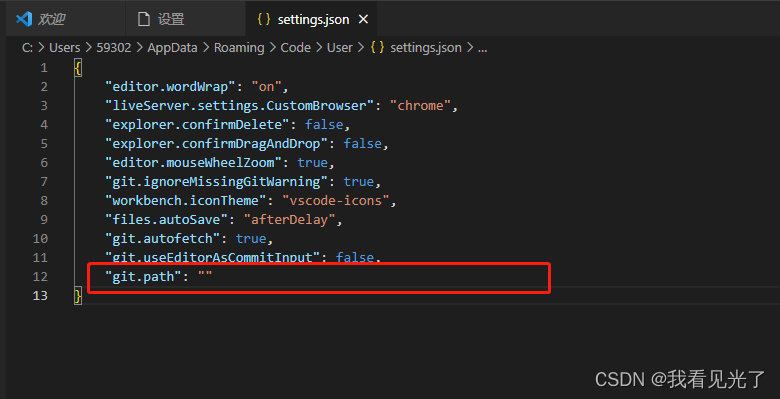Image resolution: width=780 pixels, height=399 pixels.
Task: Click line number 7 in the gutter
Action: (44, 182)
